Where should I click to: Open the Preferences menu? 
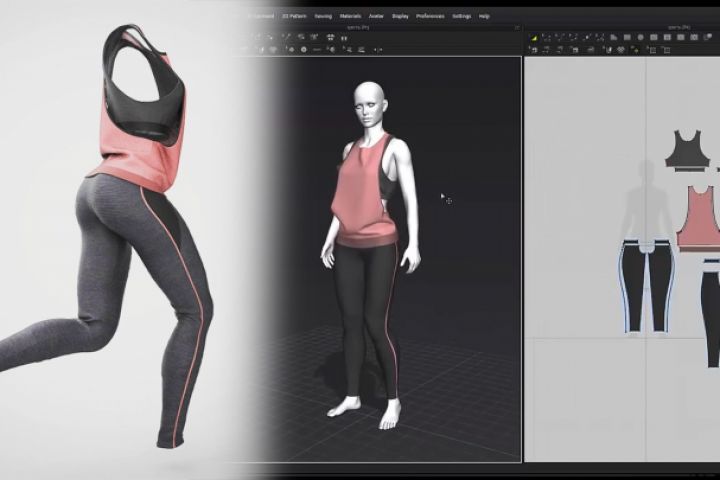[x=430, y=16]
